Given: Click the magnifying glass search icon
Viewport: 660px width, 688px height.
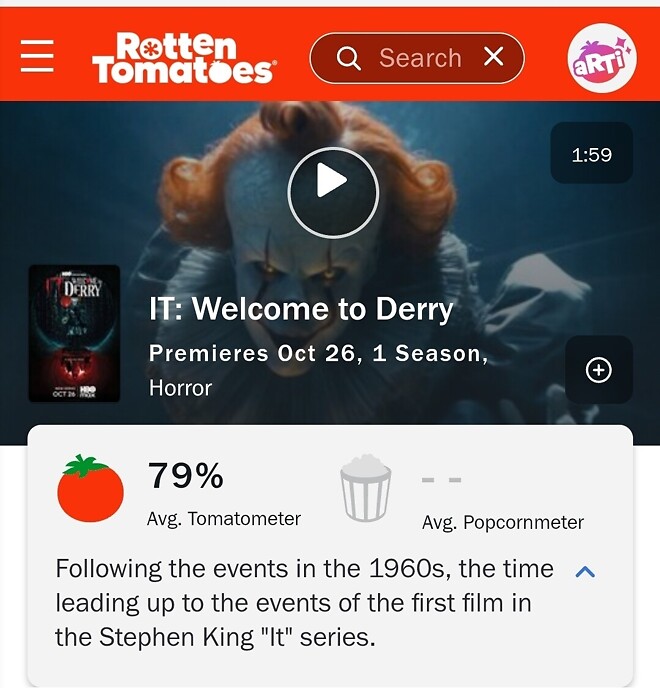Looking at the screenshot, I should [x=348, y=58].
